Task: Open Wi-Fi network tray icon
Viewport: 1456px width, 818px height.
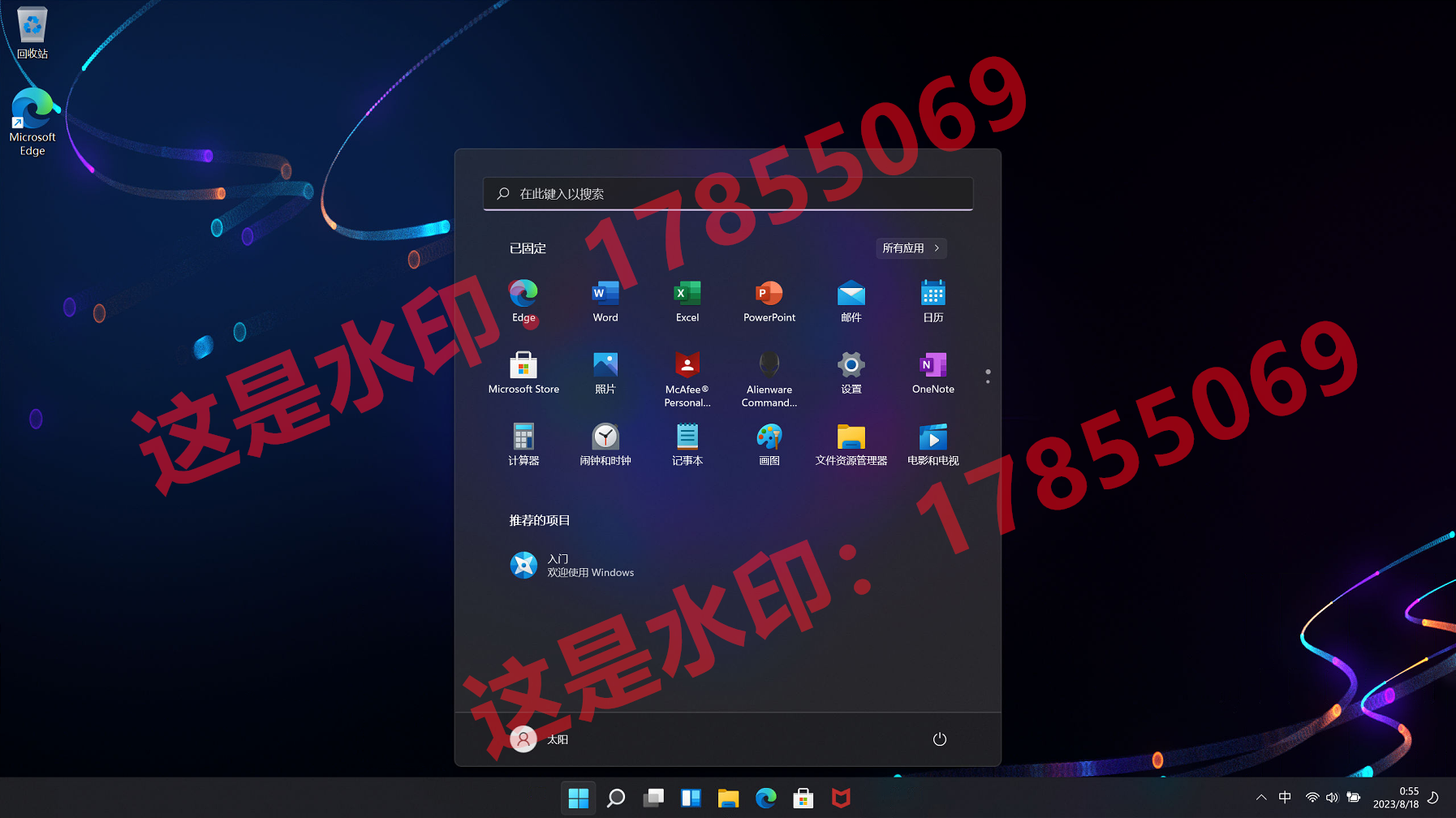Action: [x=1312, y=798]
